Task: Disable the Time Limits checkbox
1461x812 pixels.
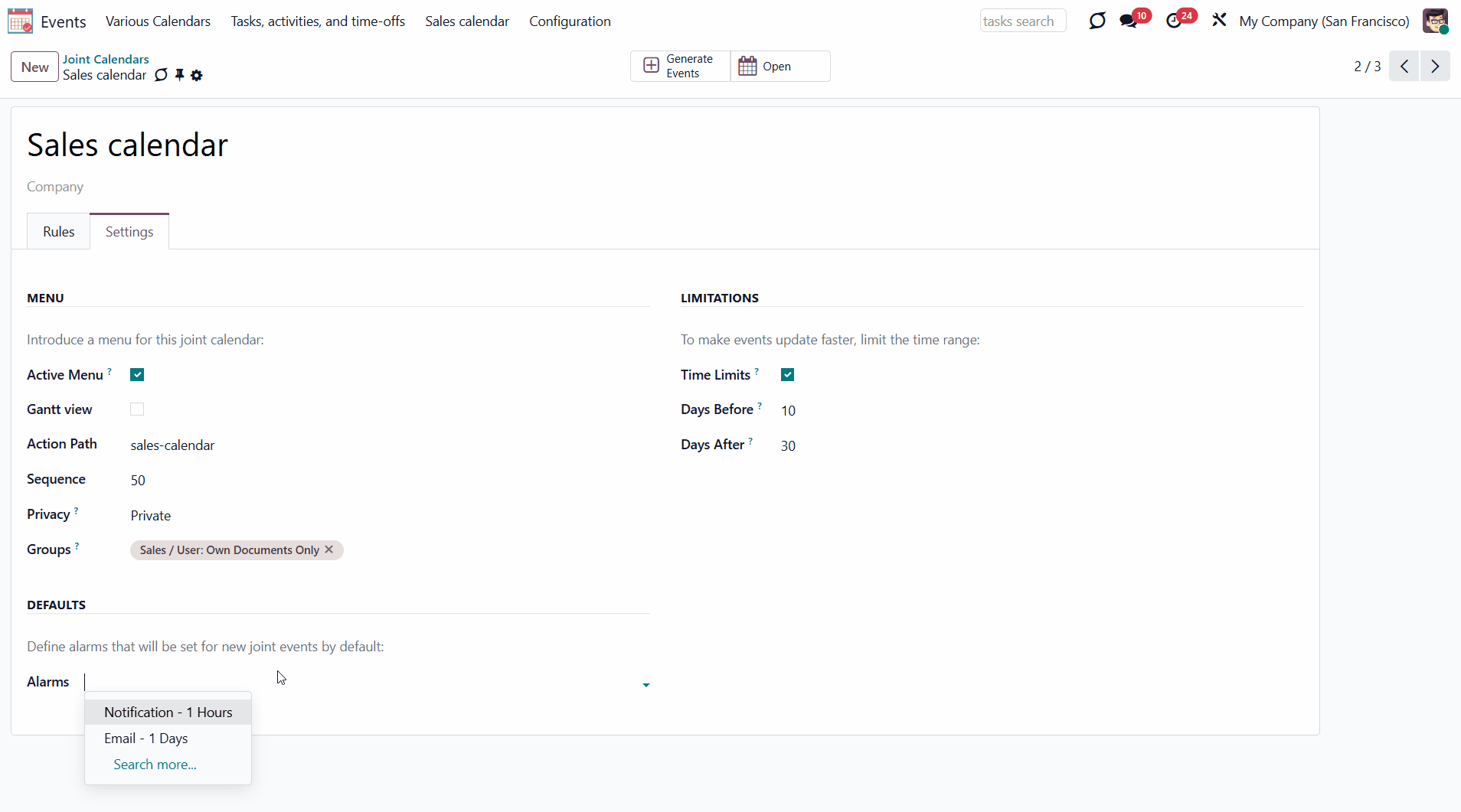Action: [x=787, y=375]
